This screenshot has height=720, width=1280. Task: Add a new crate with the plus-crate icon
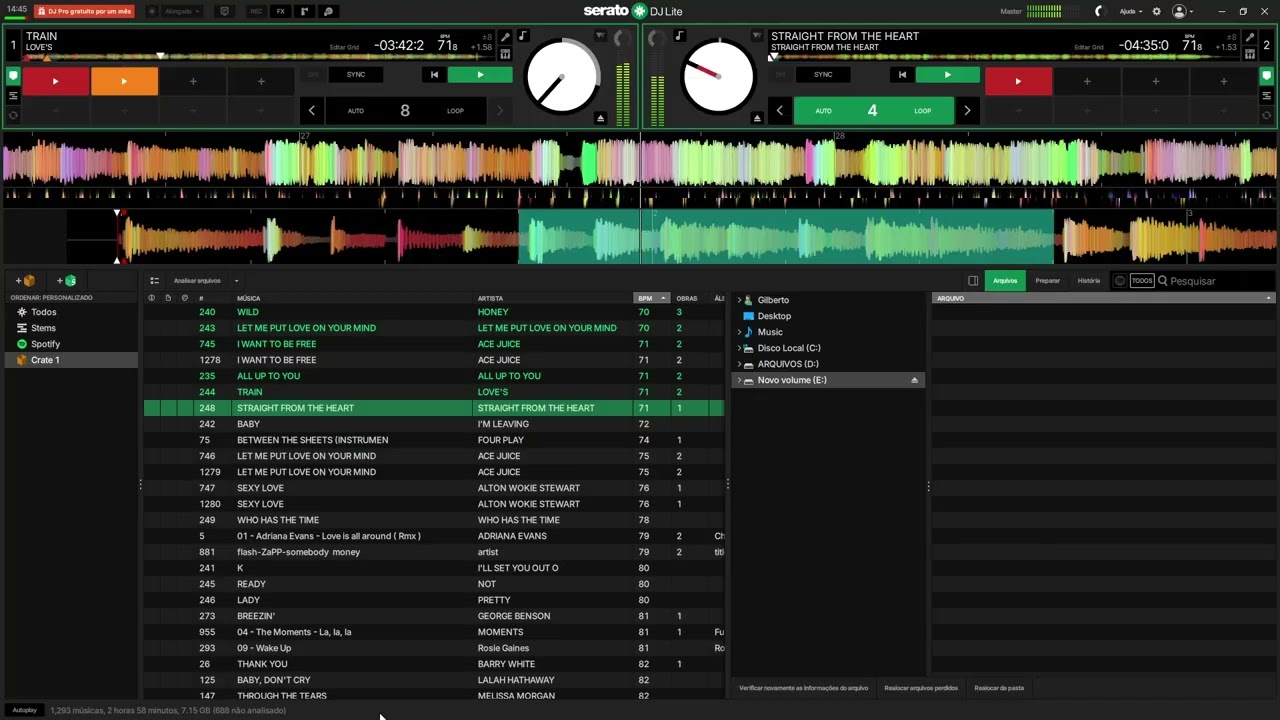(25, 281)
